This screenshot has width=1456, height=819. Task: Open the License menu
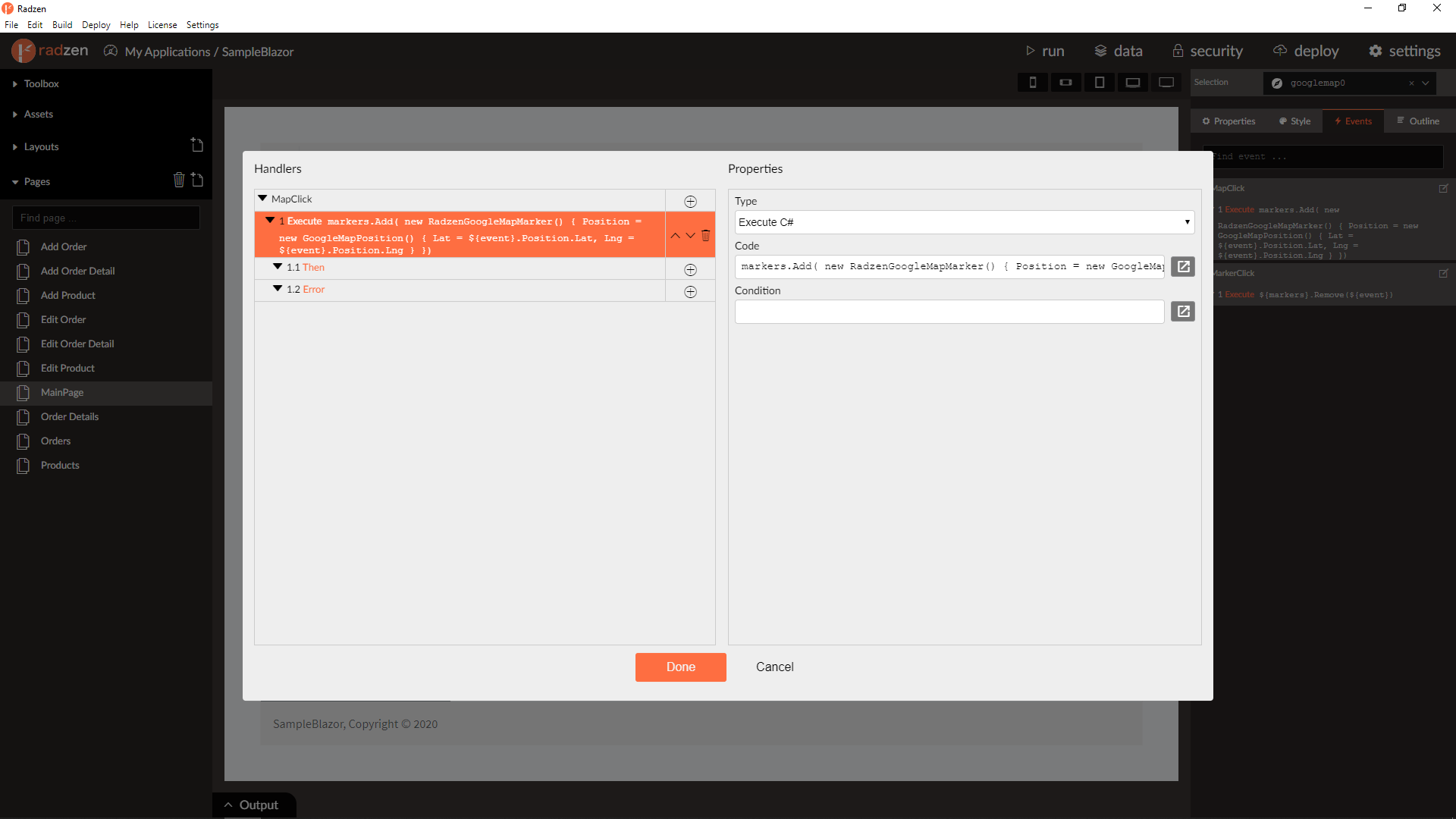(x=162, y=25)
